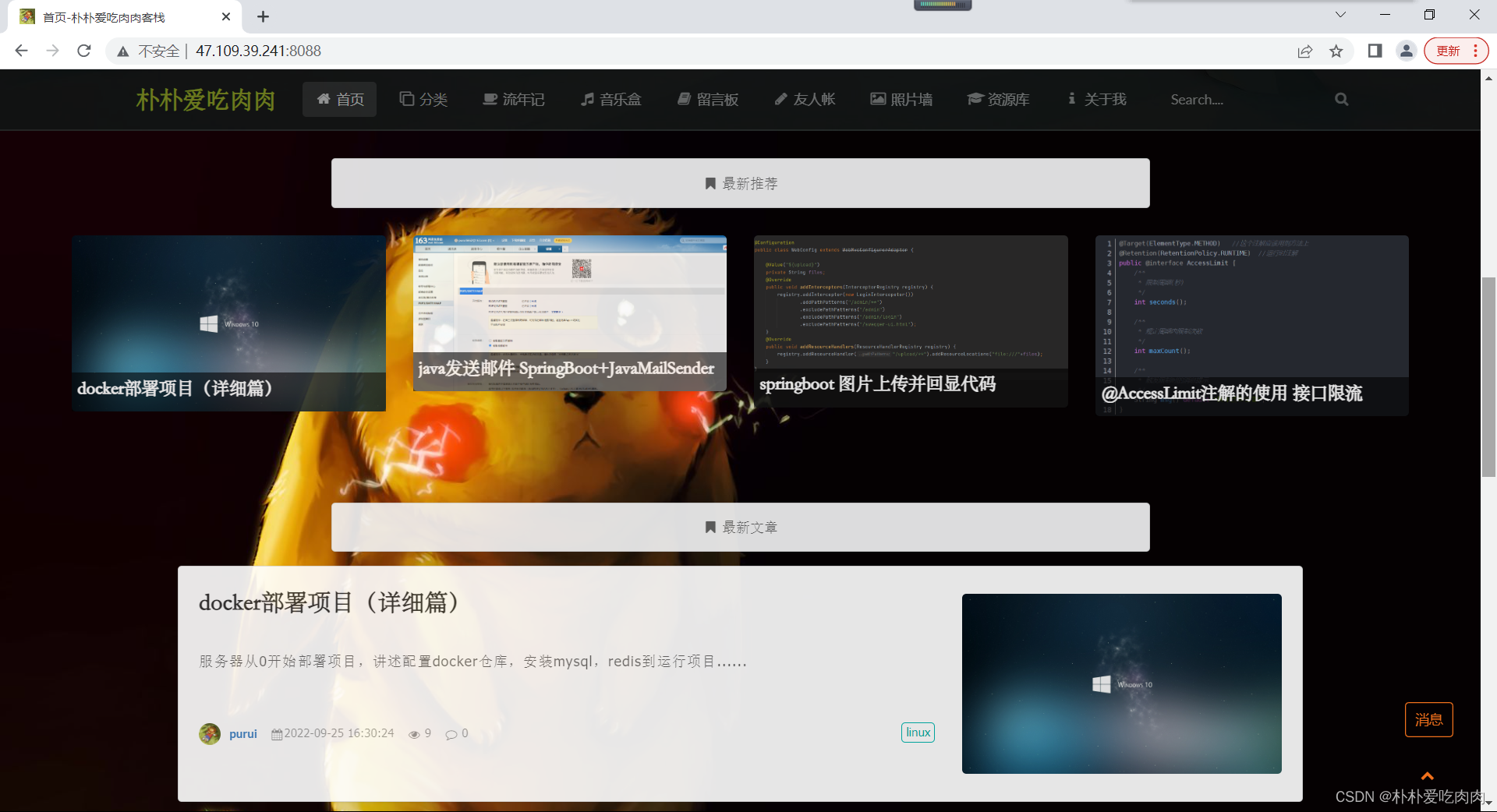The image size is (1497, 812).
Task: Expand the tab search chevron
Action: [1340, 15]
